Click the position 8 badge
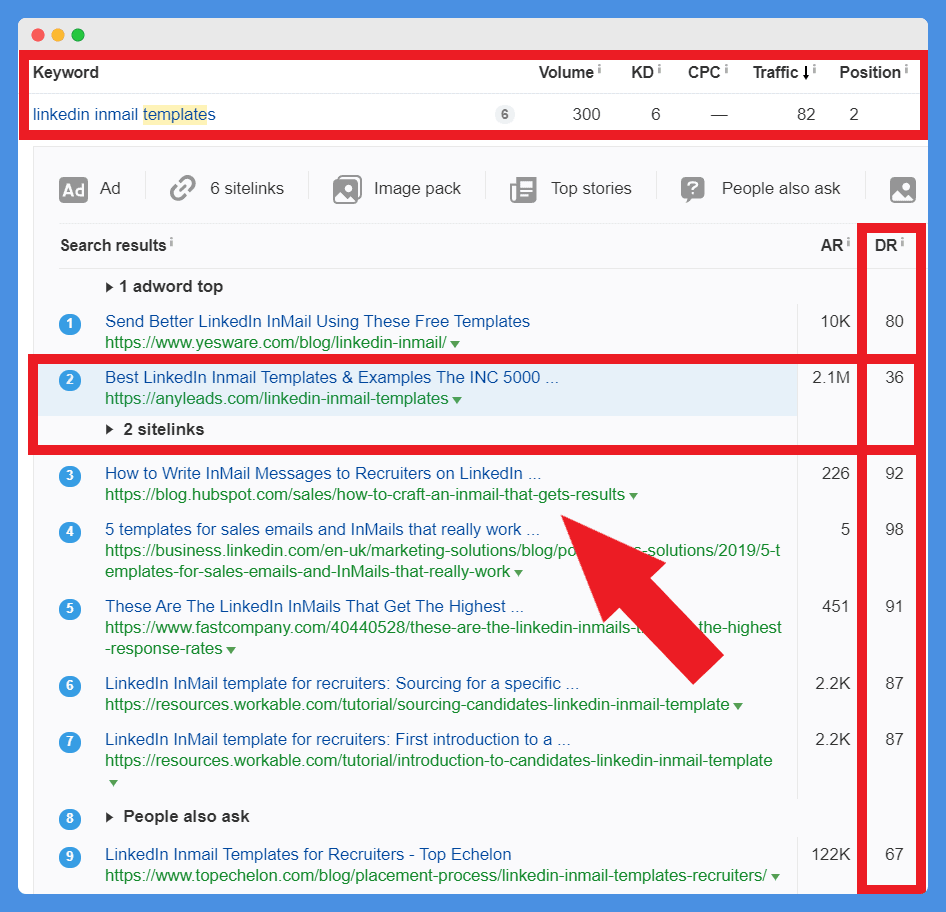 (x=70, y=819)
